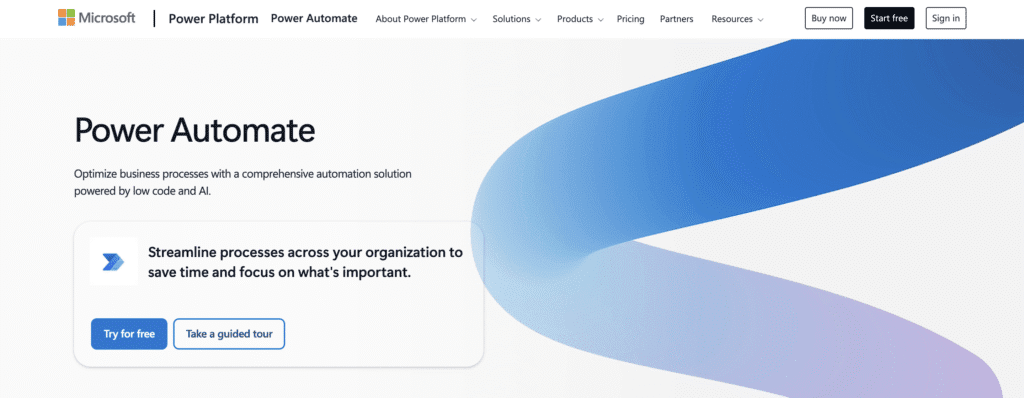The height and width of the screenshot is (398, 1024).
Task: Click the 'Optimize business processes' description text
Action: coord(242,183)
